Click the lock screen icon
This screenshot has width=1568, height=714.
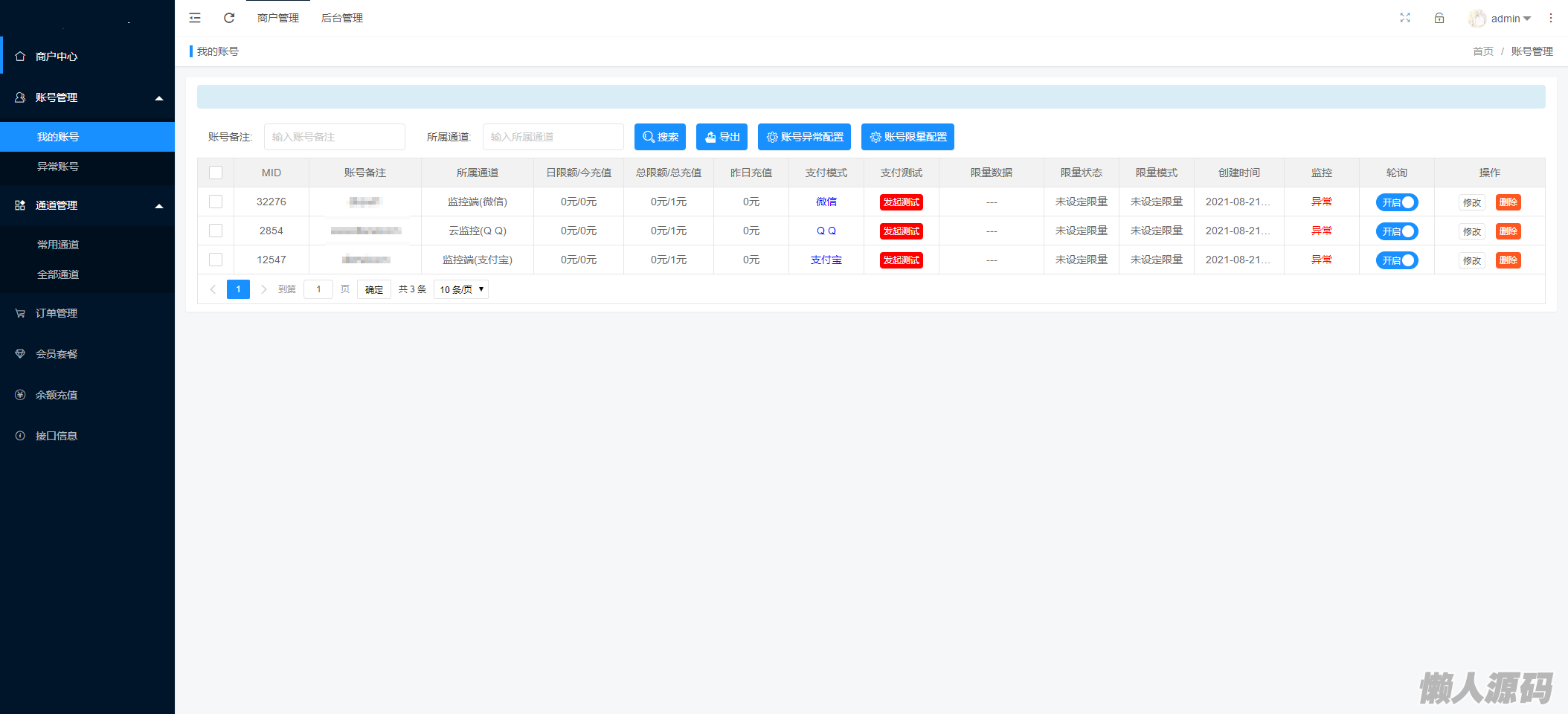pos(1439,18)
